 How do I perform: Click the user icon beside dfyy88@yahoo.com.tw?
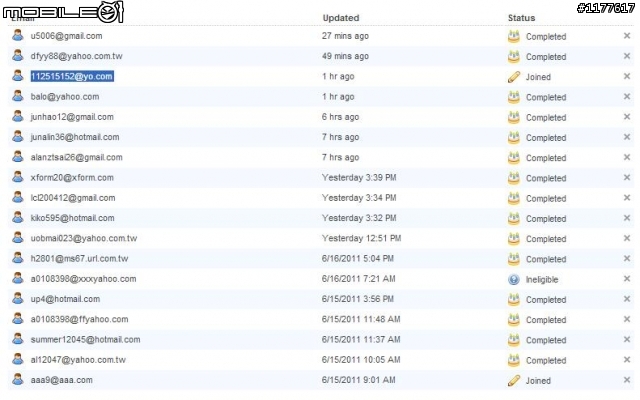pos(18,56)
